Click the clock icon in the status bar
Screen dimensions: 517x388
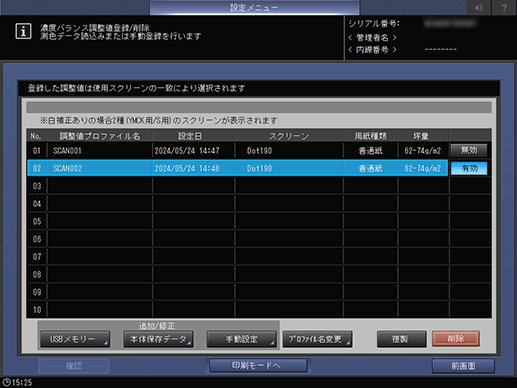click(6, 382)
